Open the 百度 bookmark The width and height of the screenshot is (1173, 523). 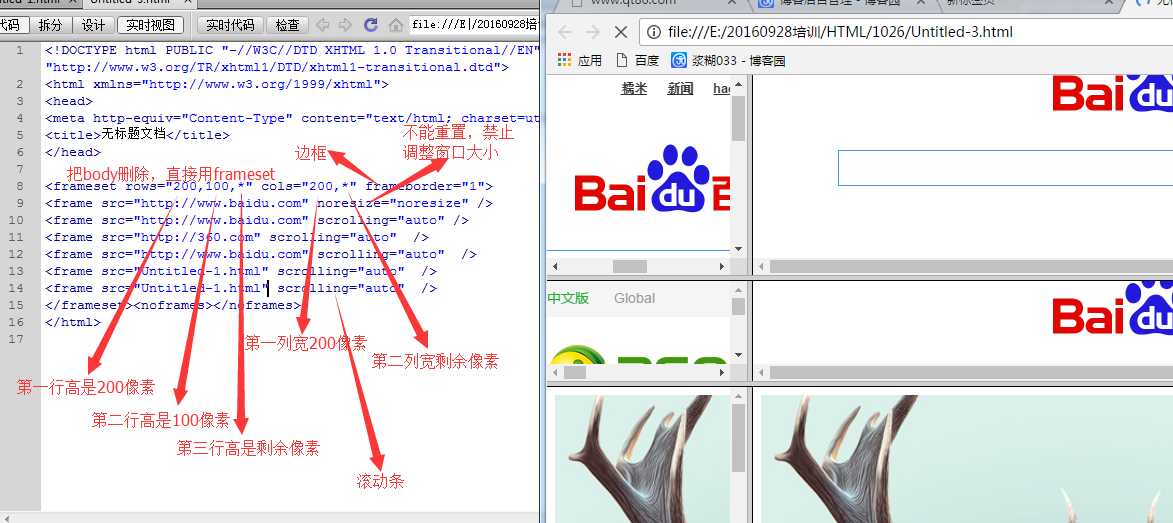coord(637,60)
